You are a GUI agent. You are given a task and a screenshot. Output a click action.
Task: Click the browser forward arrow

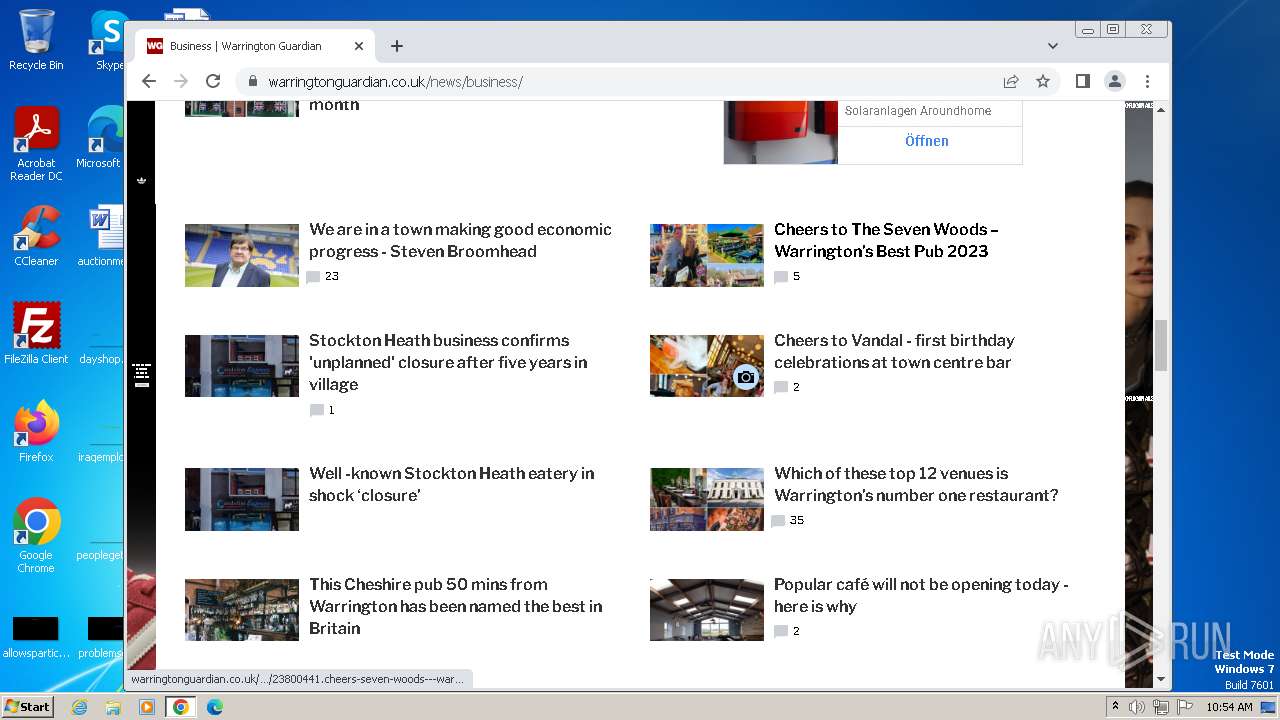click(x=181, y=81)
